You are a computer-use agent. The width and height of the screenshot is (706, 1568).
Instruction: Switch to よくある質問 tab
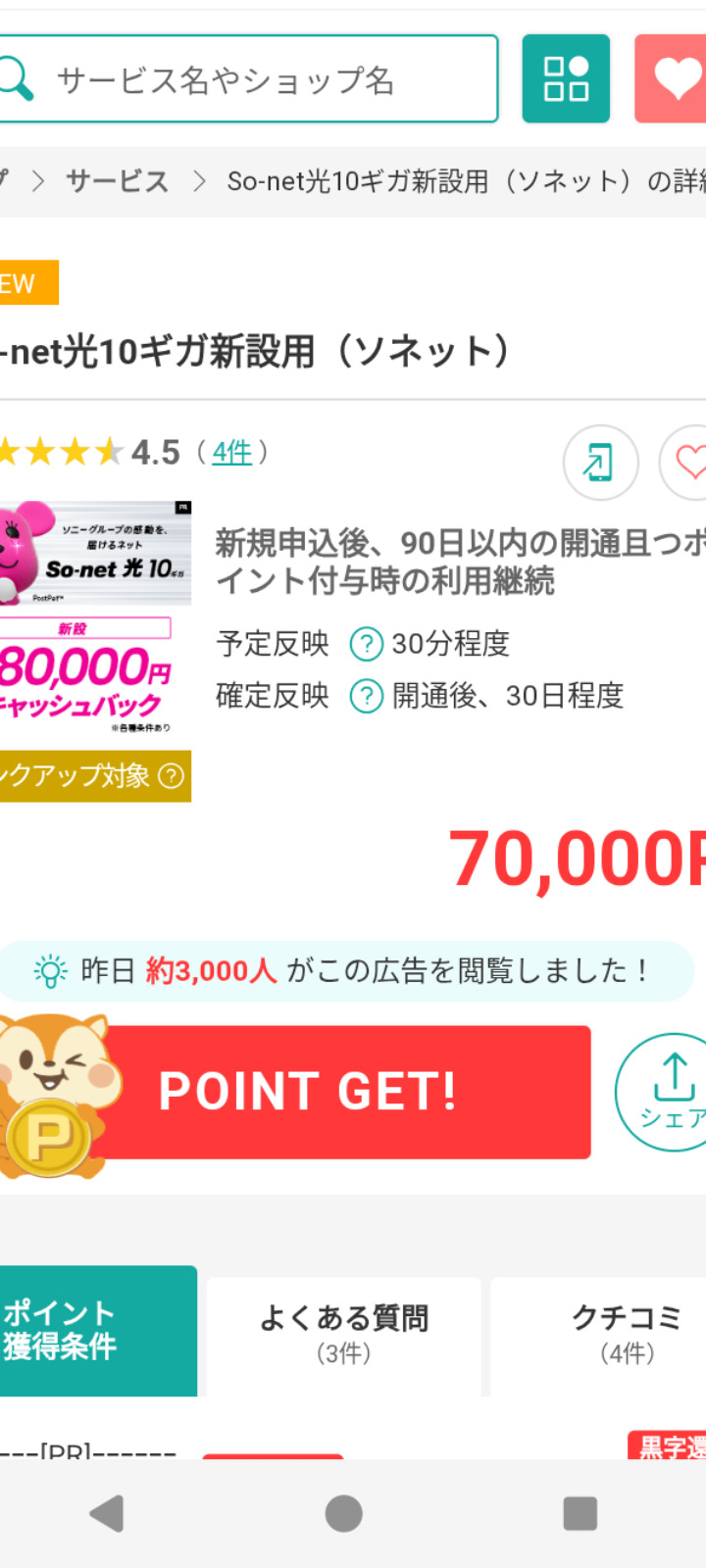(343, 1333)
